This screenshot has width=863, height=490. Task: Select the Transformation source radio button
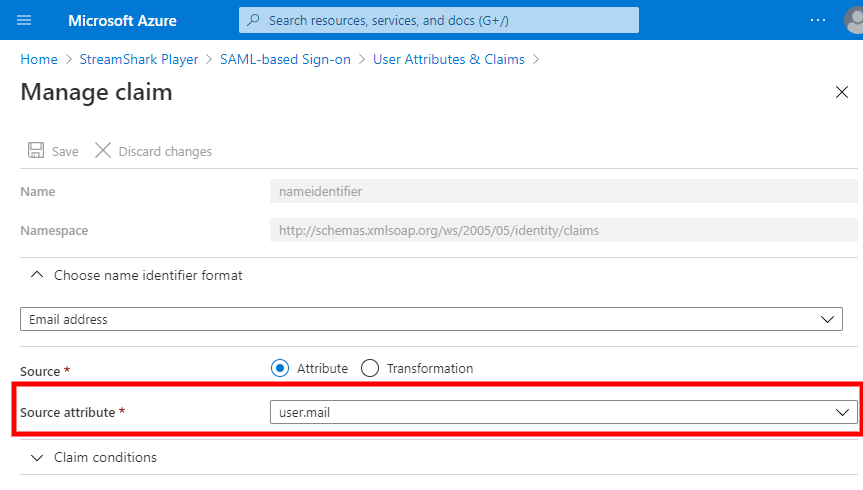point(370,368)
